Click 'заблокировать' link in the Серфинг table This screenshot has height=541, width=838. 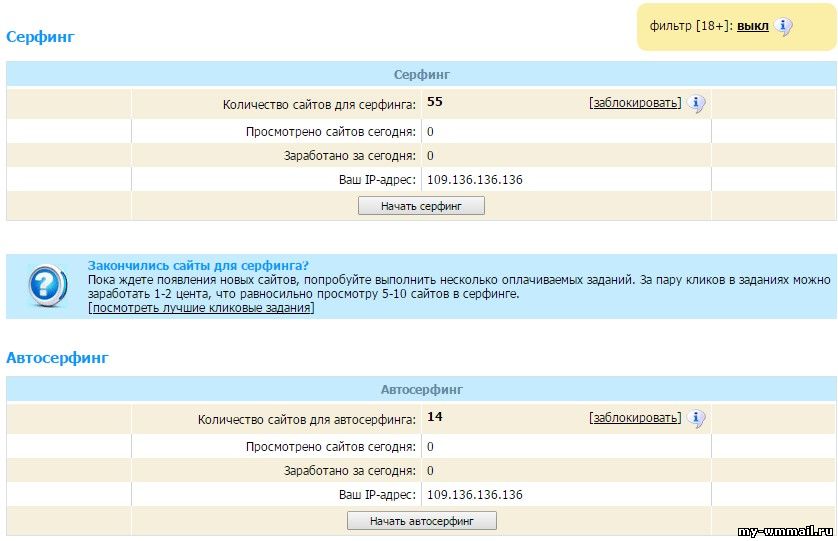635,103
